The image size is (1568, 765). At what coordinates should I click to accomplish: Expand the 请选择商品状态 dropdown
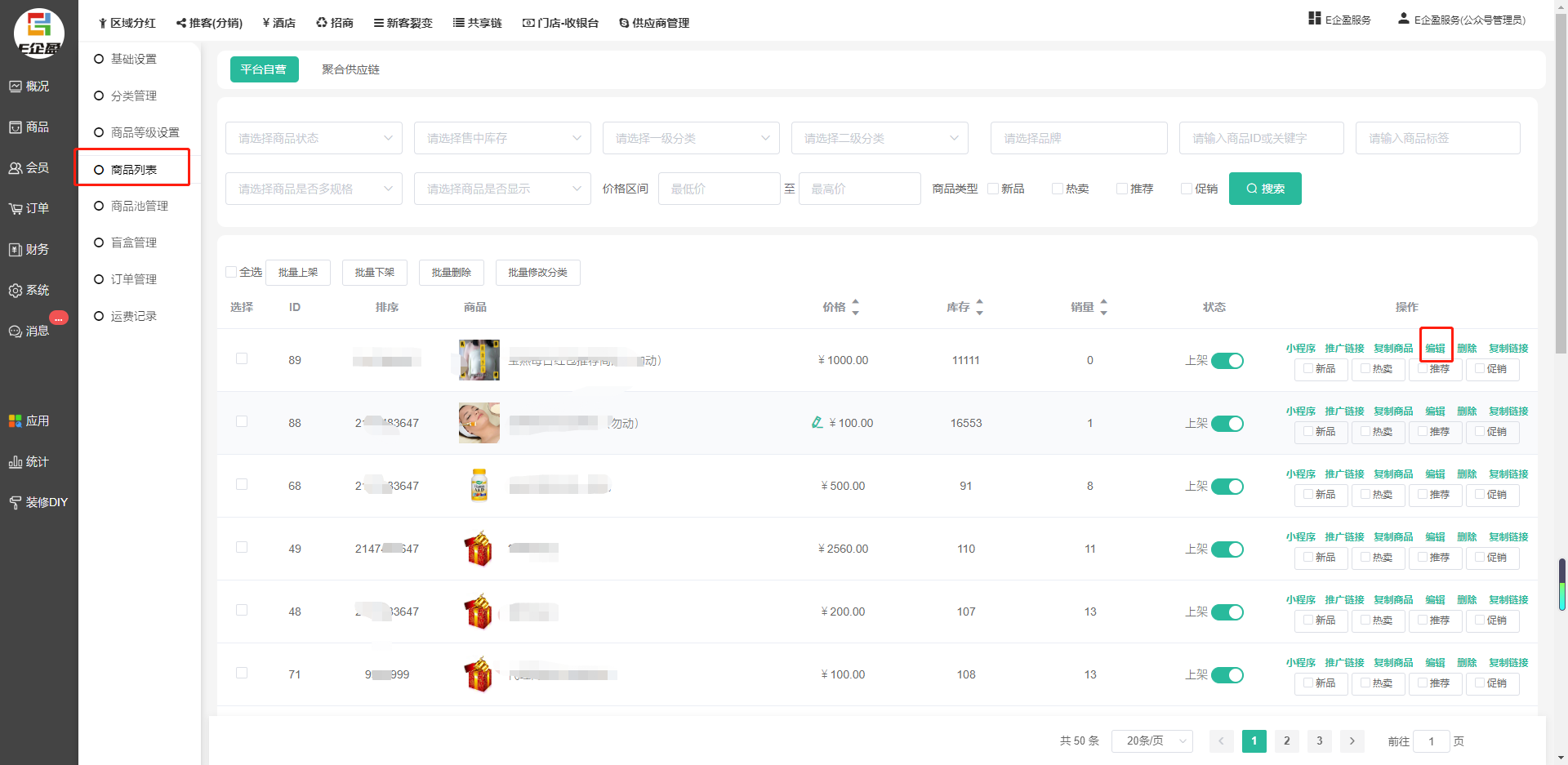click(314, 138)
